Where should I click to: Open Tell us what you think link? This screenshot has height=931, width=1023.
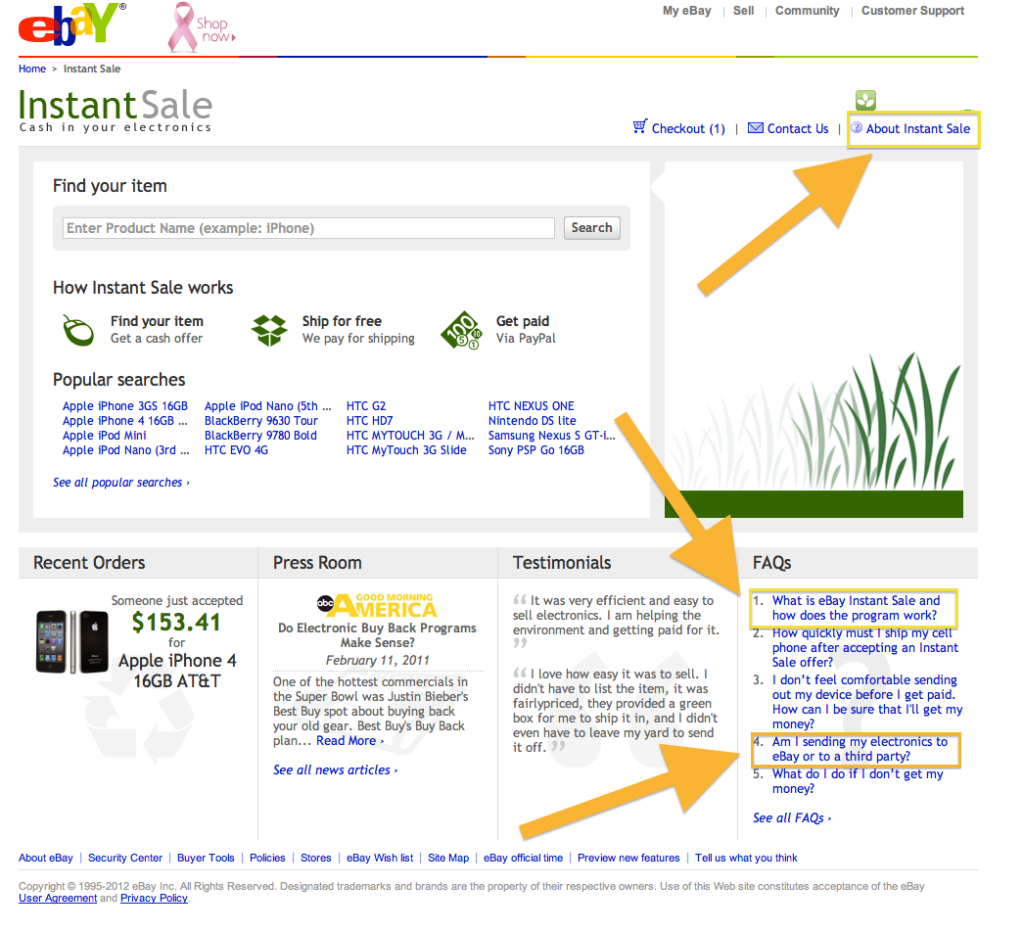click(746, 858)
